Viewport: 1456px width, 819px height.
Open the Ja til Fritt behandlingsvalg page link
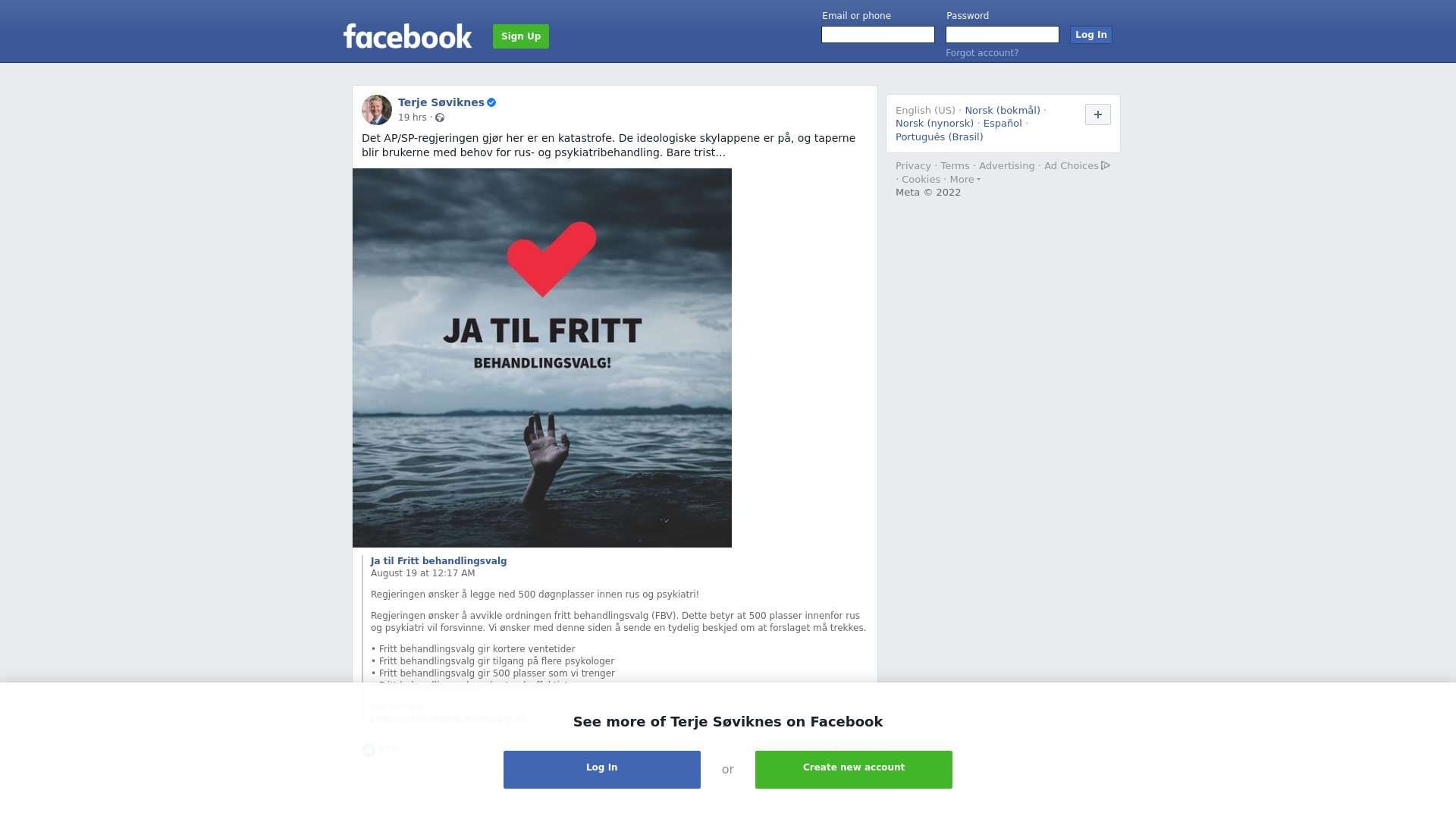[x=439, y=561]
